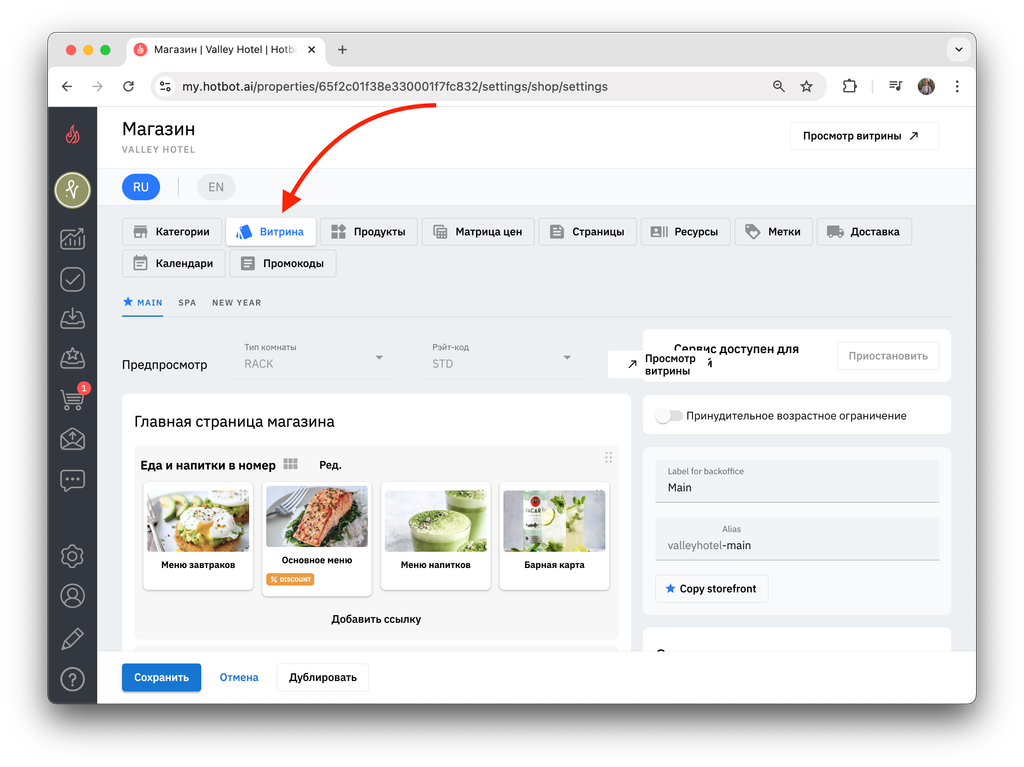This screenshot has width=1024, height=767.
Task: Open the Основное меню card
Action: click(317, 538)
